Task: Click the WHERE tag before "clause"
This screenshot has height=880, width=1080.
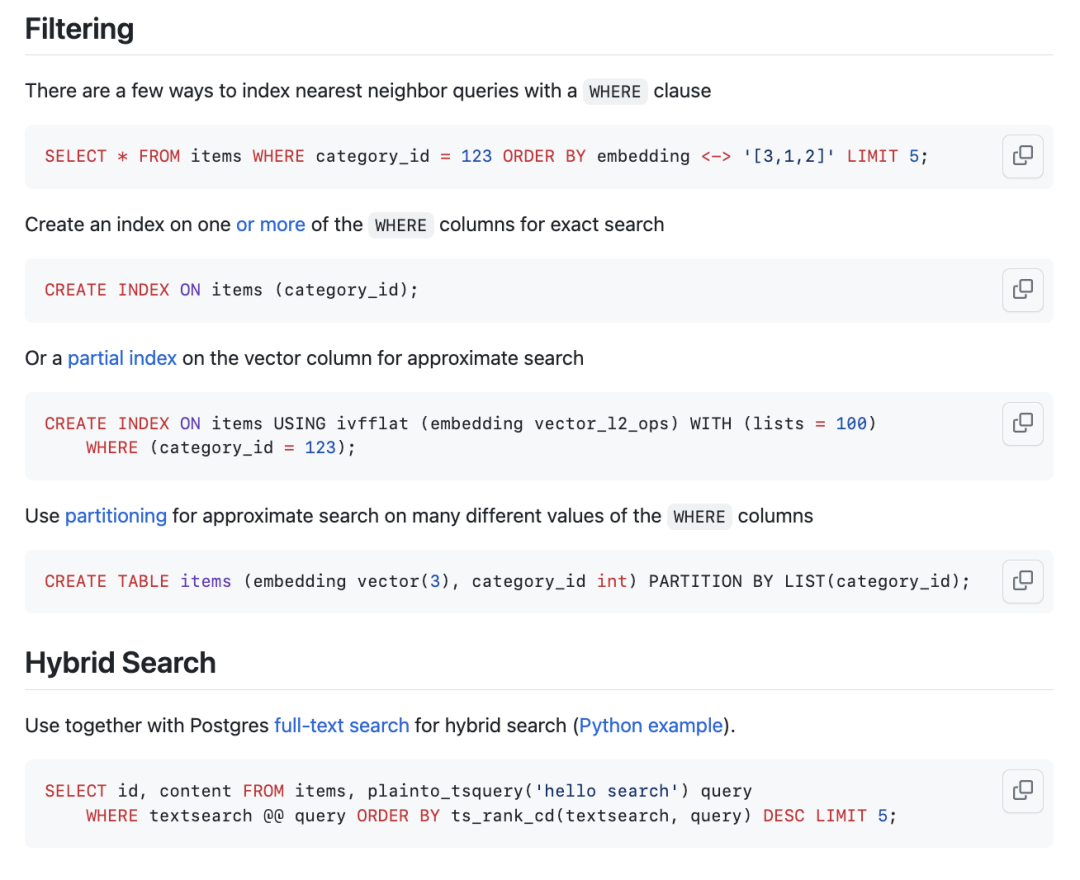Action: tap(614, 92)
